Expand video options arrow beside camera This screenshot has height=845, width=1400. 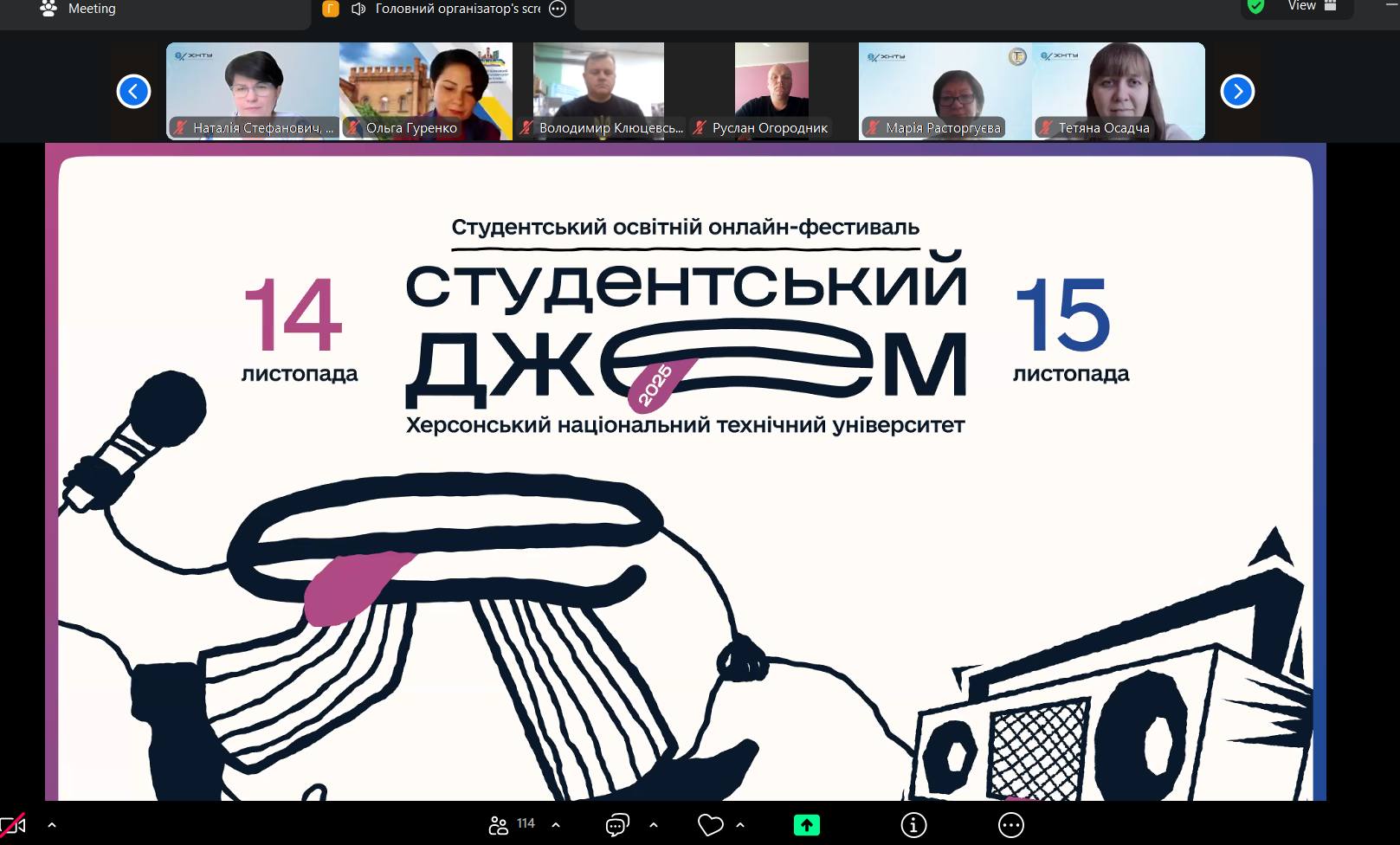coord(52,825)
